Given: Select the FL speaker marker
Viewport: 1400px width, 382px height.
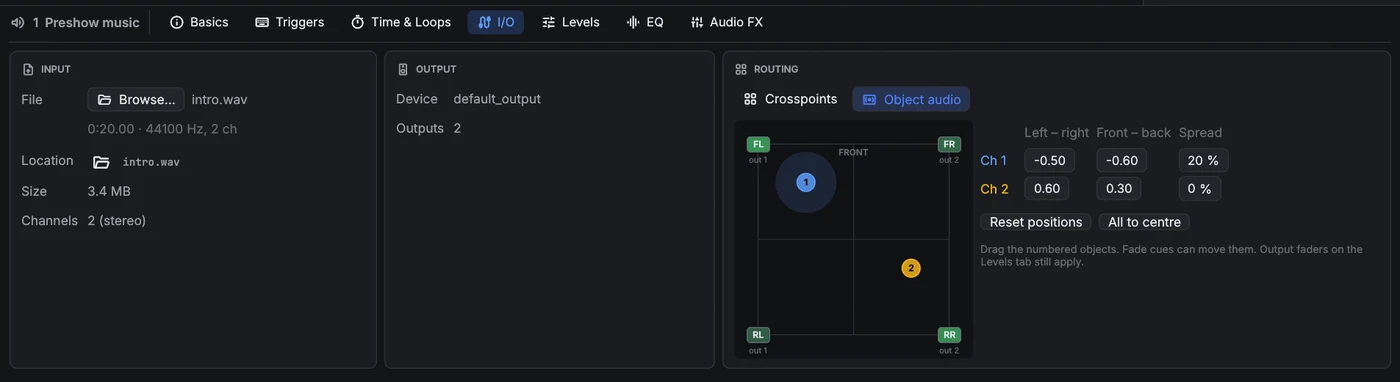Looking at the screenshot, I should click(758, 145).
